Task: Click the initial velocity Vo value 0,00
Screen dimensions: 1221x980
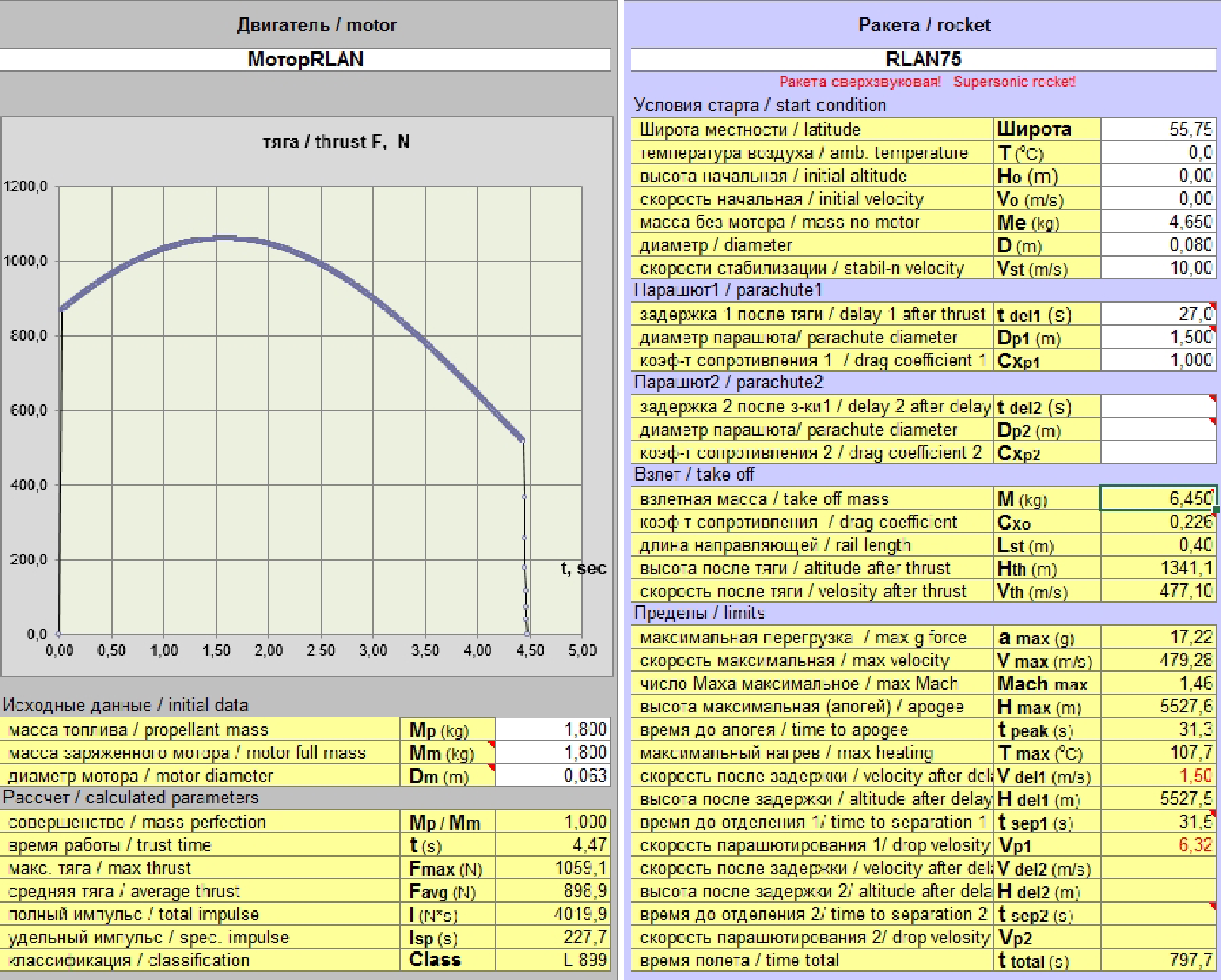Action: pos(1158,198)
